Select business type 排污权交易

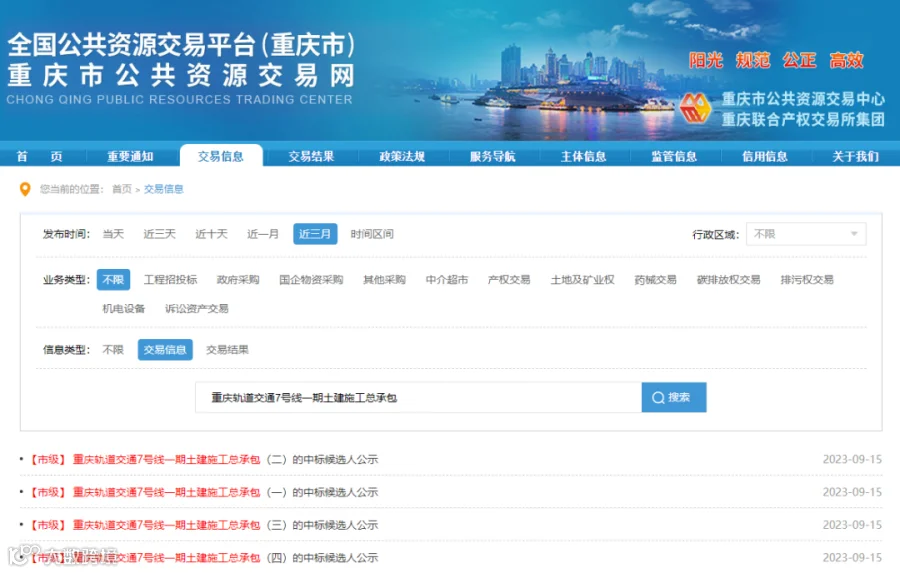pyautogui.click(x=807, y=280)
